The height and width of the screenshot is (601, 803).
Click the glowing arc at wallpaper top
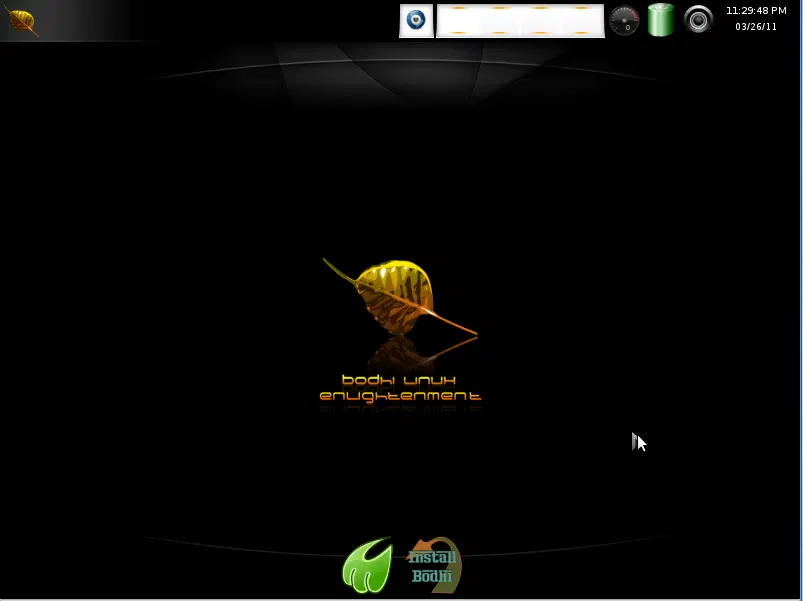[400, 62]
